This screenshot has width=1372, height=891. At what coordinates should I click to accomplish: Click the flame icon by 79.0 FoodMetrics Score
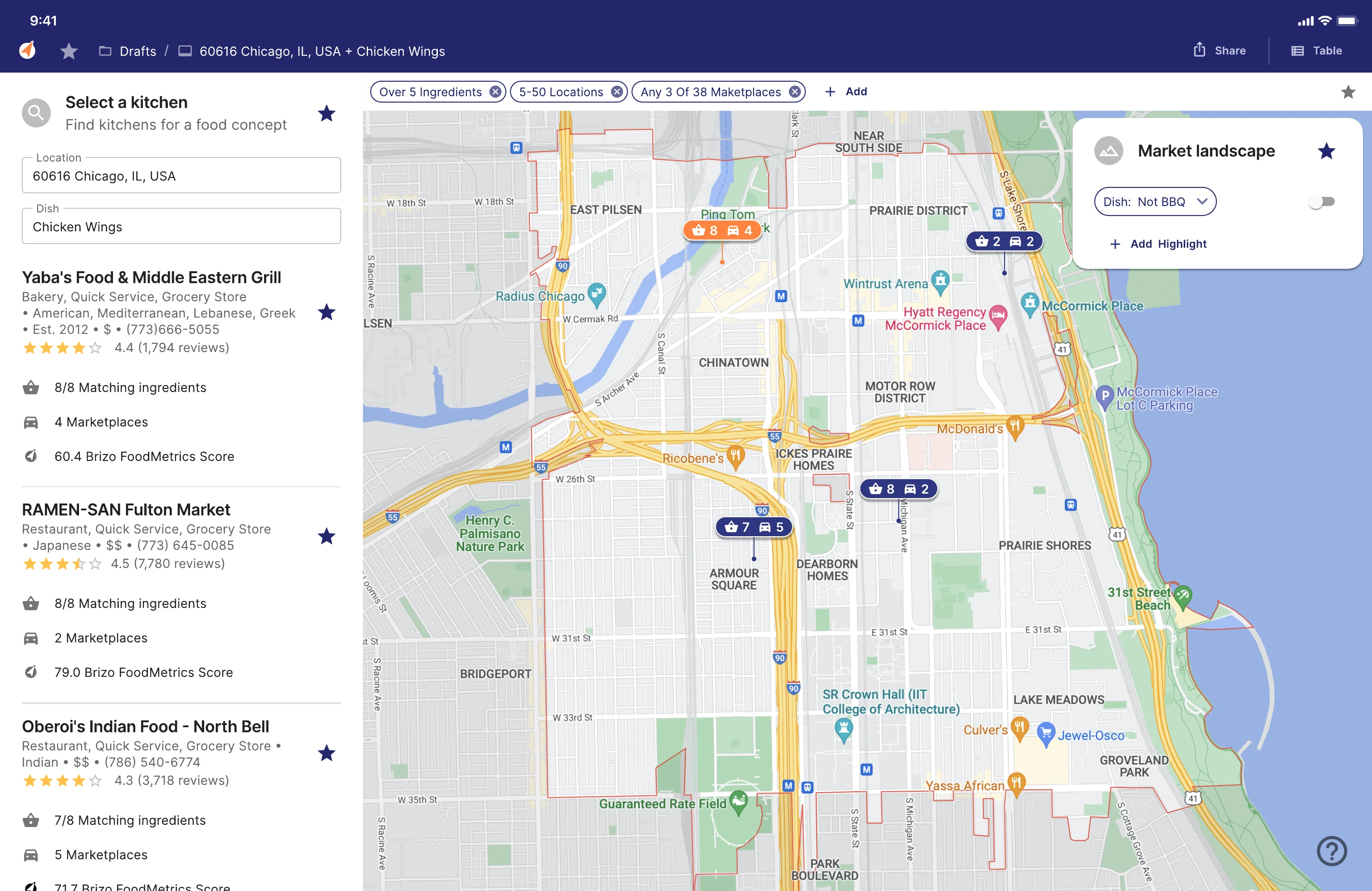(31, 672)
